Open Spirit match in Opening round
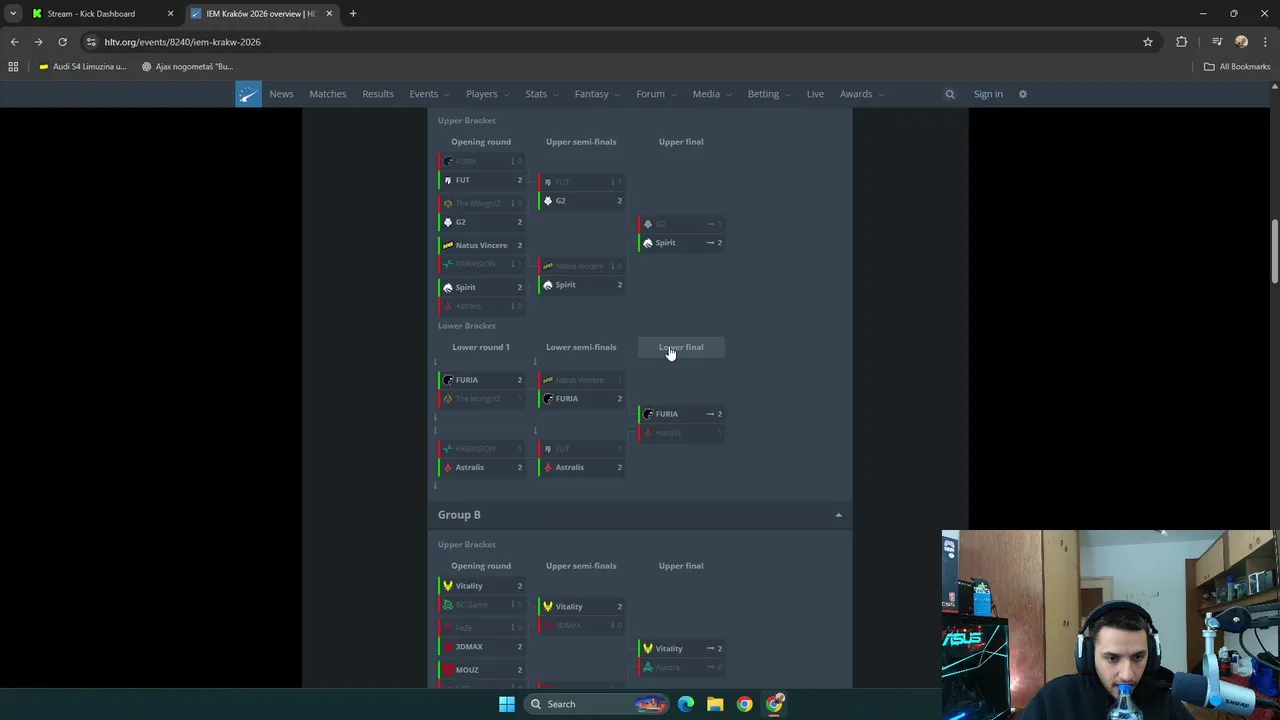The image size is (1280, 720). click(x=482, y=287)
